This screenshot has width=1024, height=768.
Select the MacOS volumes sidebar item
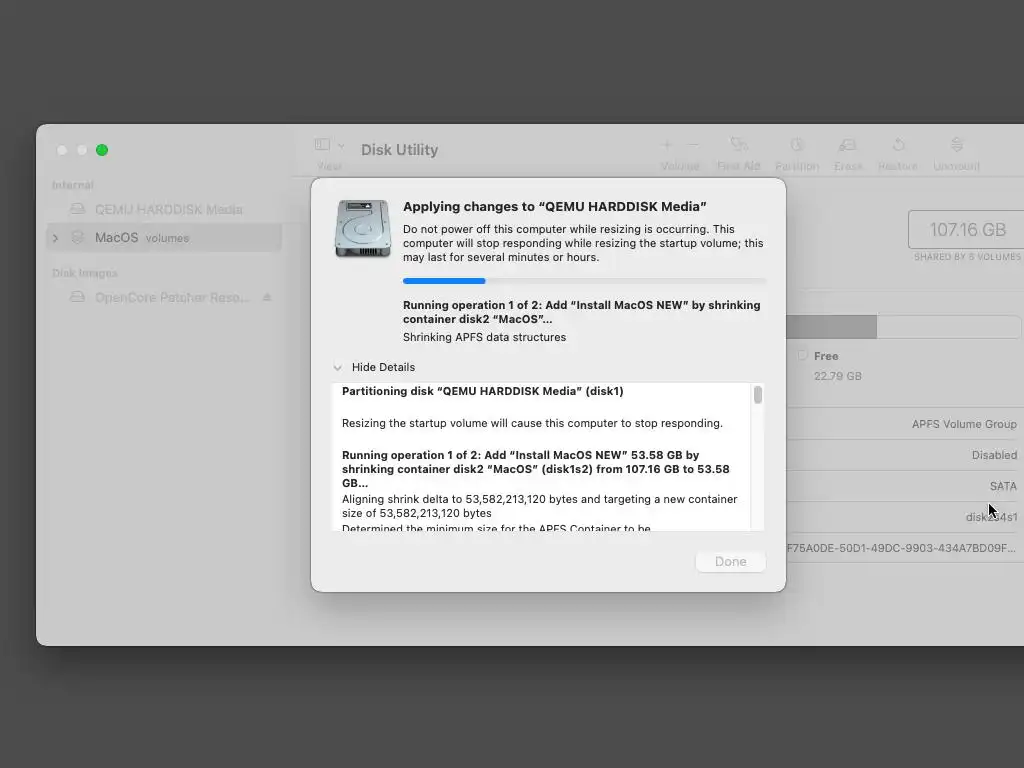click(163, 238)
